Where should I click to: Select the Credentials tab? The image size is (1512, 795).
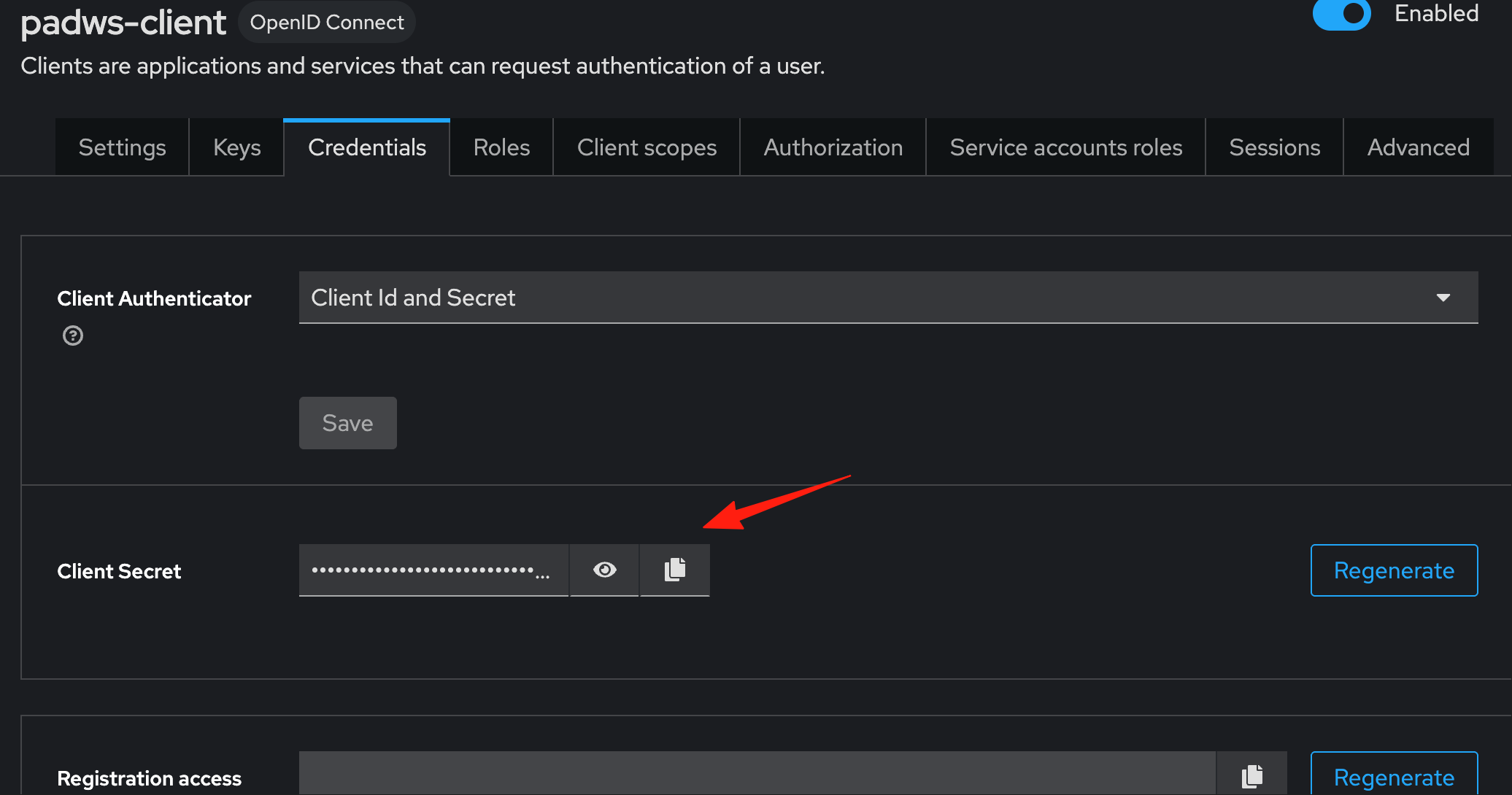(x=367, y=147)
